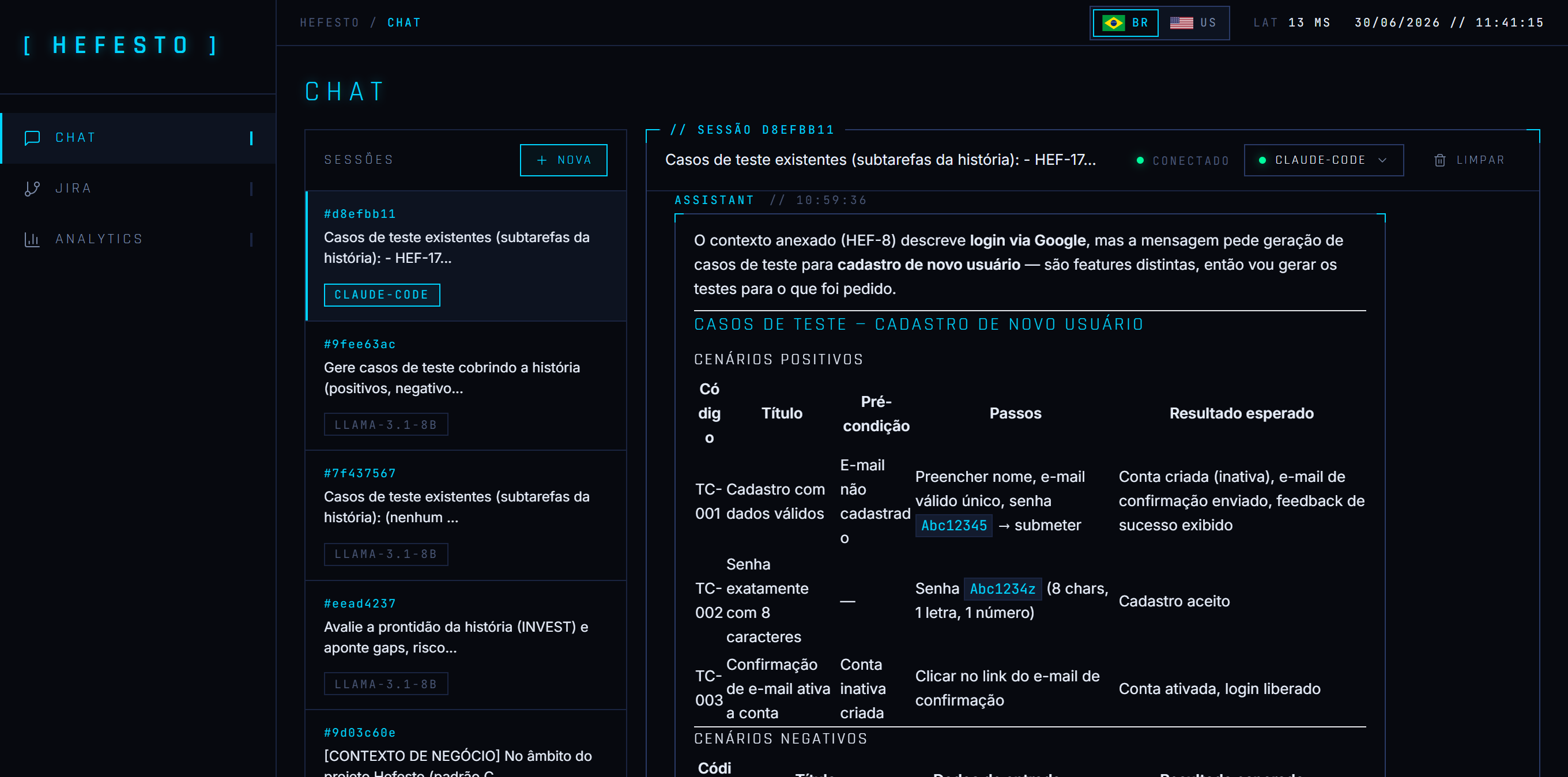Click LLAMA-3.1-8B tag under session #7f437567
1568x777 pixels.
(386, 555)
